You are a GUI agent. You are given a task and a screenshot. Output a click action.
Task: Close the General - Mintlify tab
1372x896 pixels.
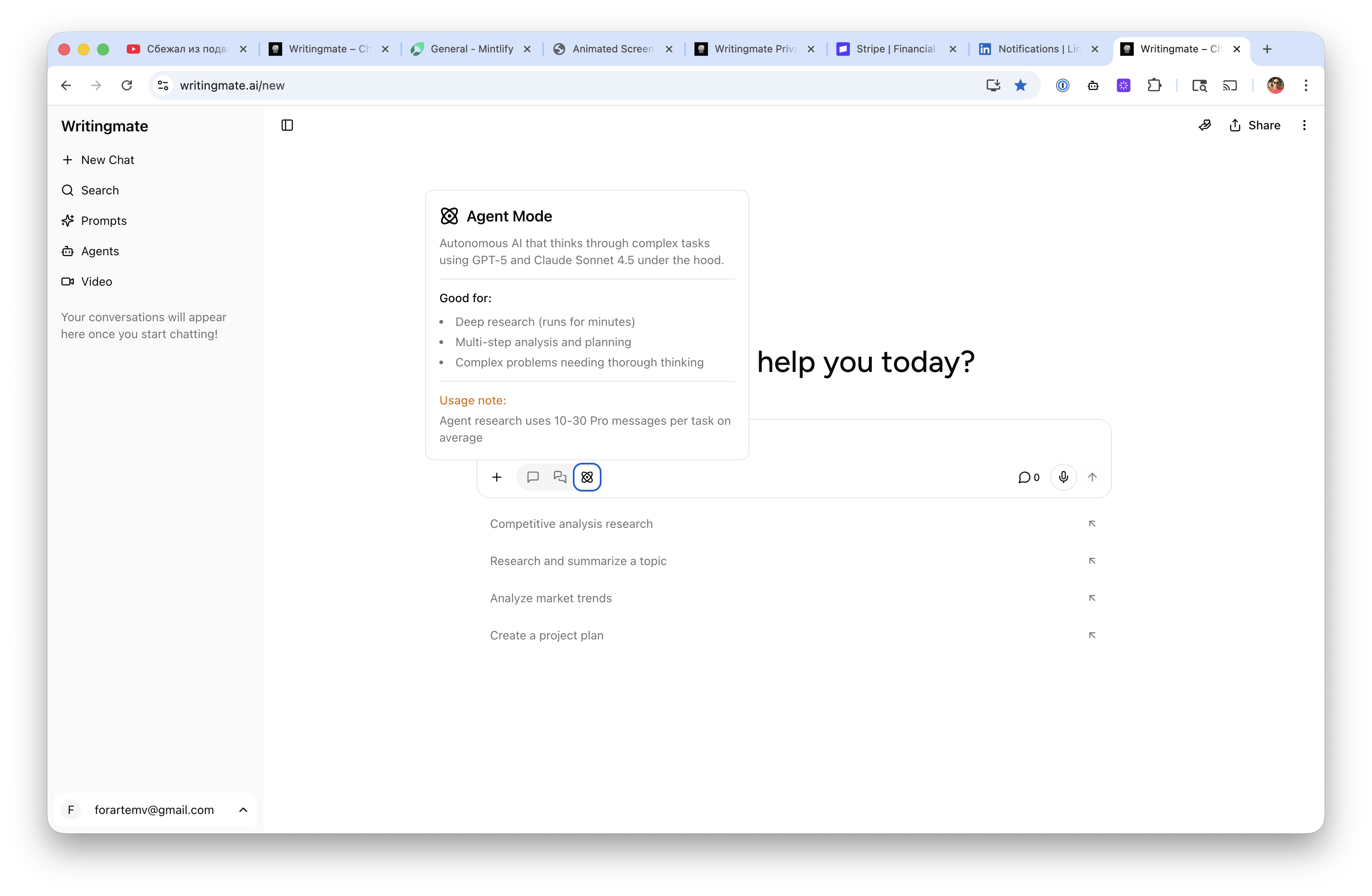[527, 49]
